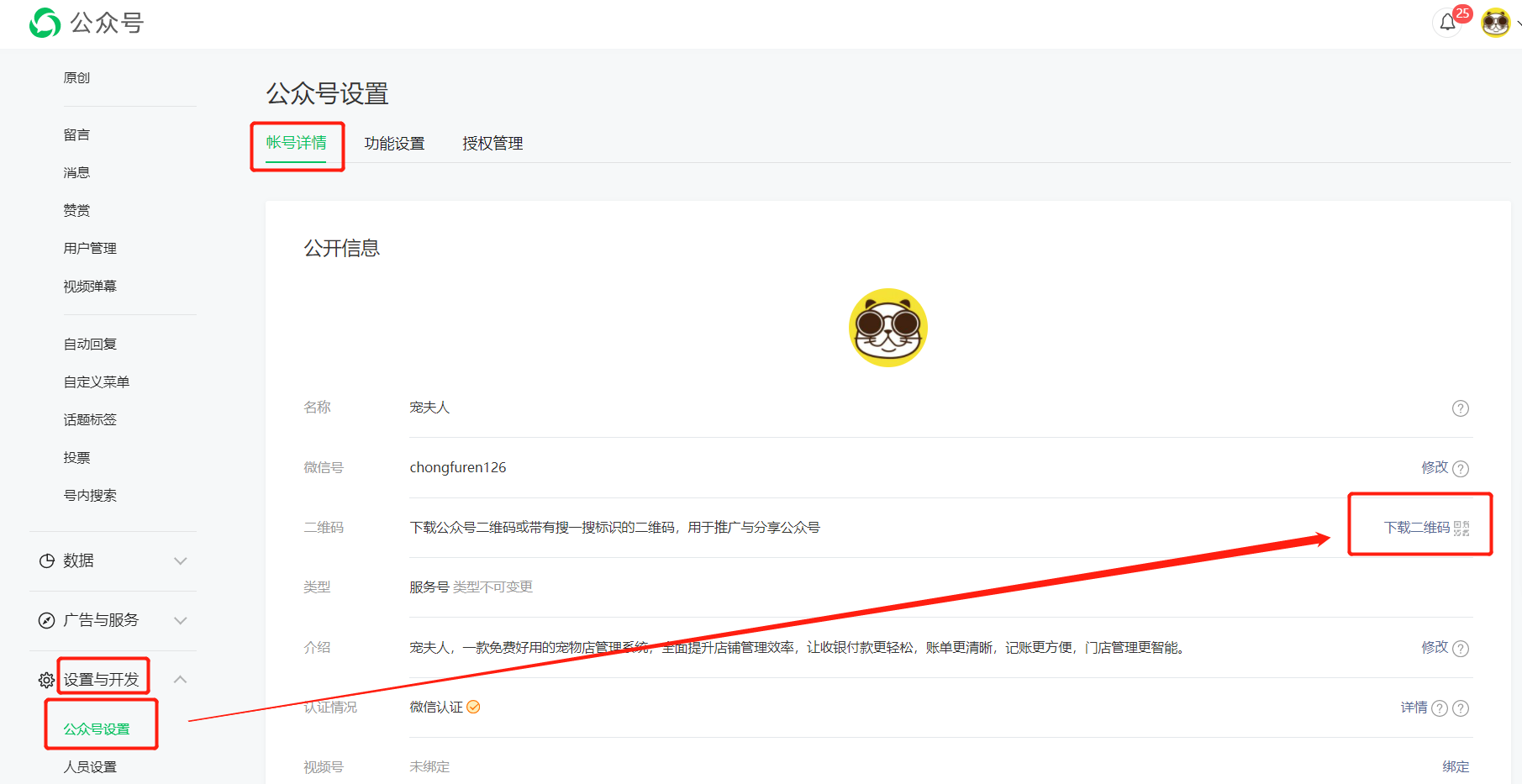Expand the 广告与服务 section chevron

pos(180,620)
